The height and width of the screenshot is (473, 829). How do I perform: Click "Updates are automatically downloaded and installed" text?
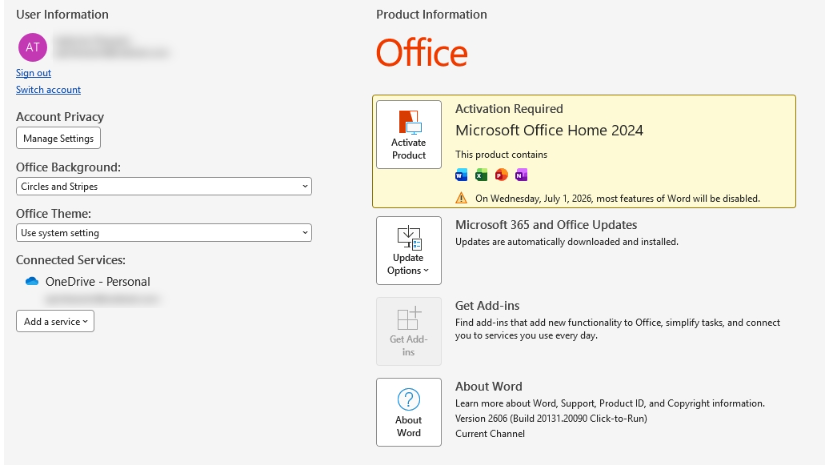point(567,242)
